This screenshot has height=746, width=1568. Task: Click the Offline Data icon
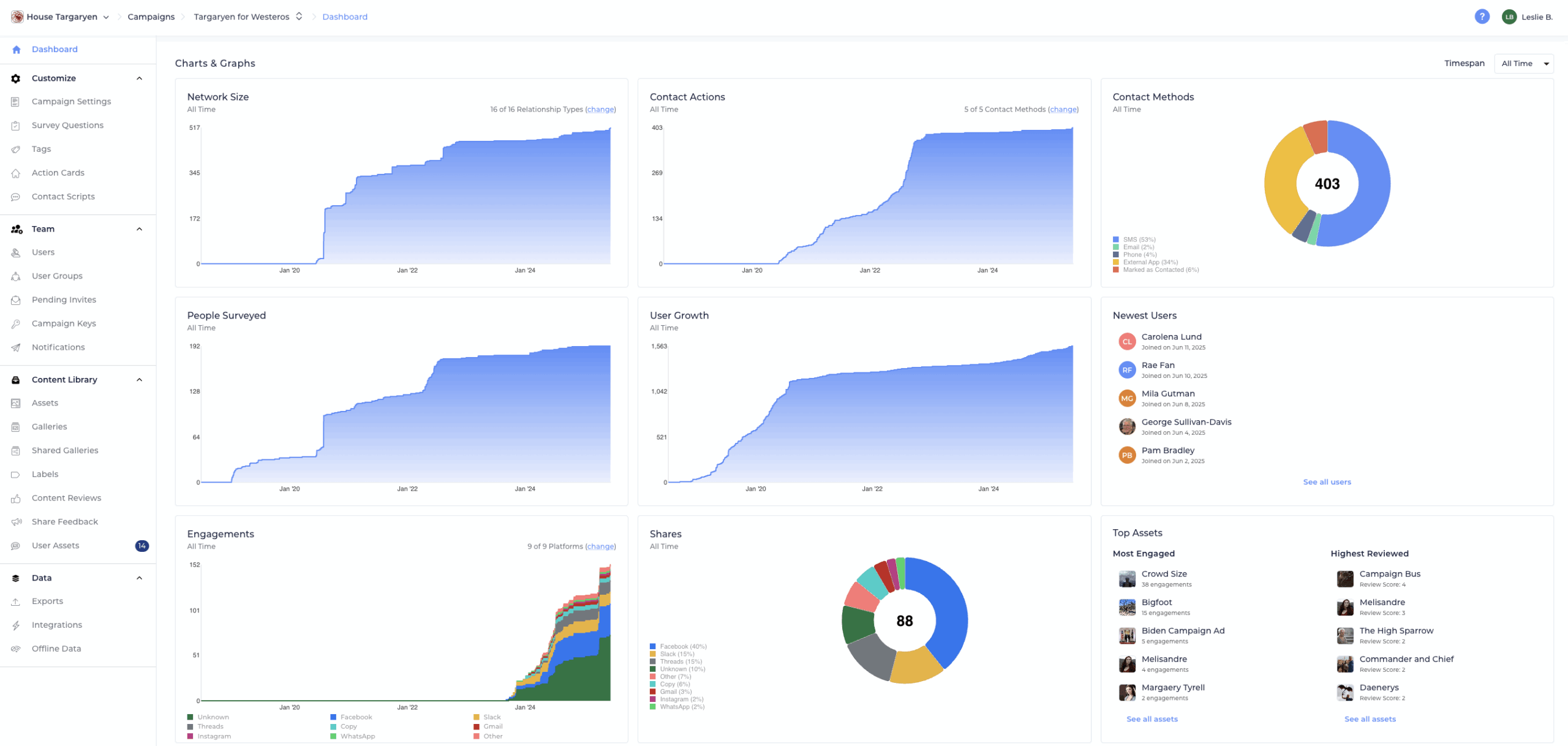click(16, 649)
